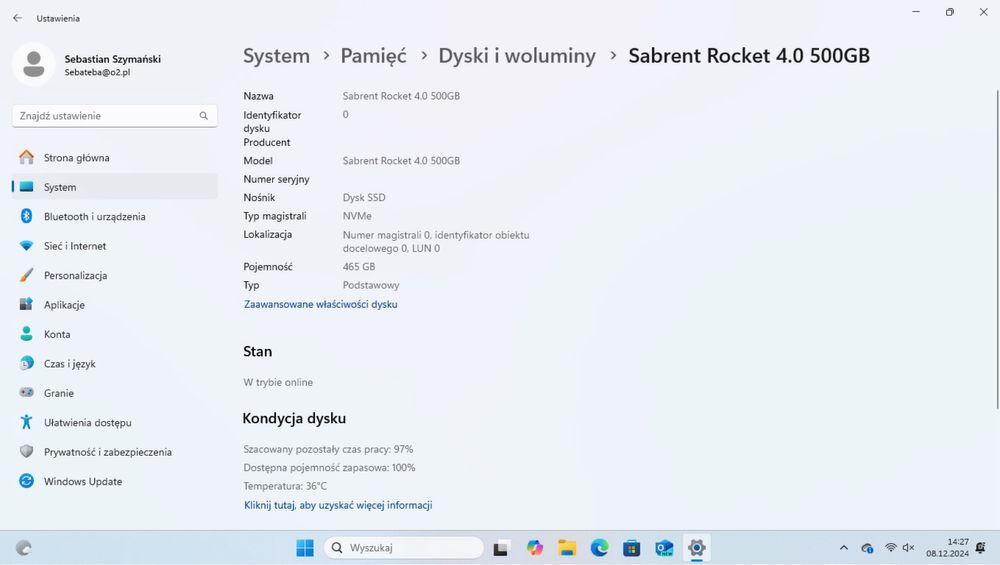Open the Ułatwienia dostępu label
This screenshot has width=1000, height=565.
tap(87, 422)
